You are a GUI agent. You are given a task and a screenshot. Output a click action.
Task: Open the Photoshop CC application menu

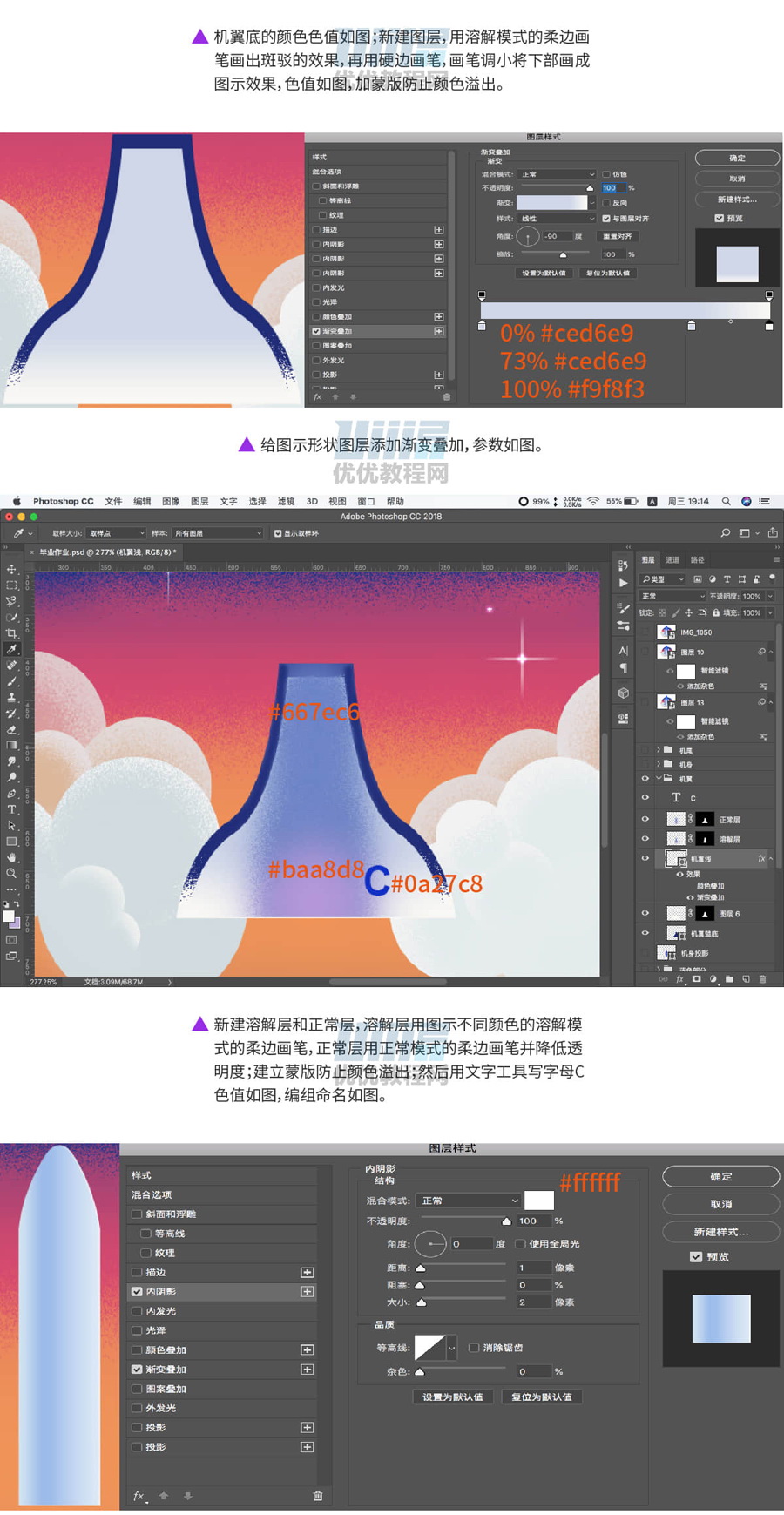63,501
